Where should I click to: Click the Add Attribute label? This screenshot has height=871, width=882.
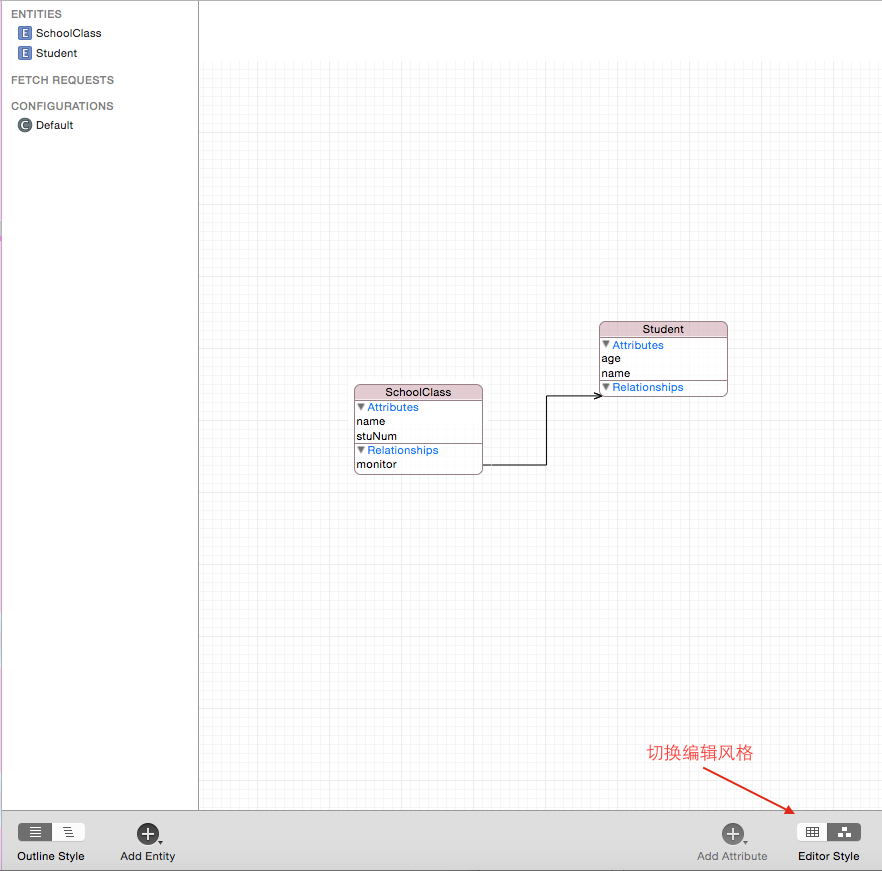click(x=732, y=856)
